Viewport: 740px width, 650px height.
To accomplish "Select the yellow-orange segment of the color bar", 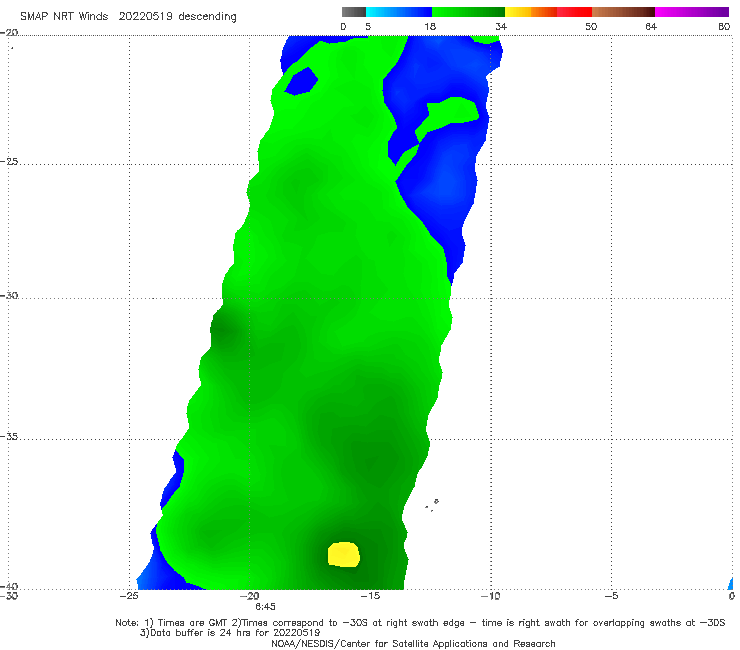I will click(x=531, y=12).
